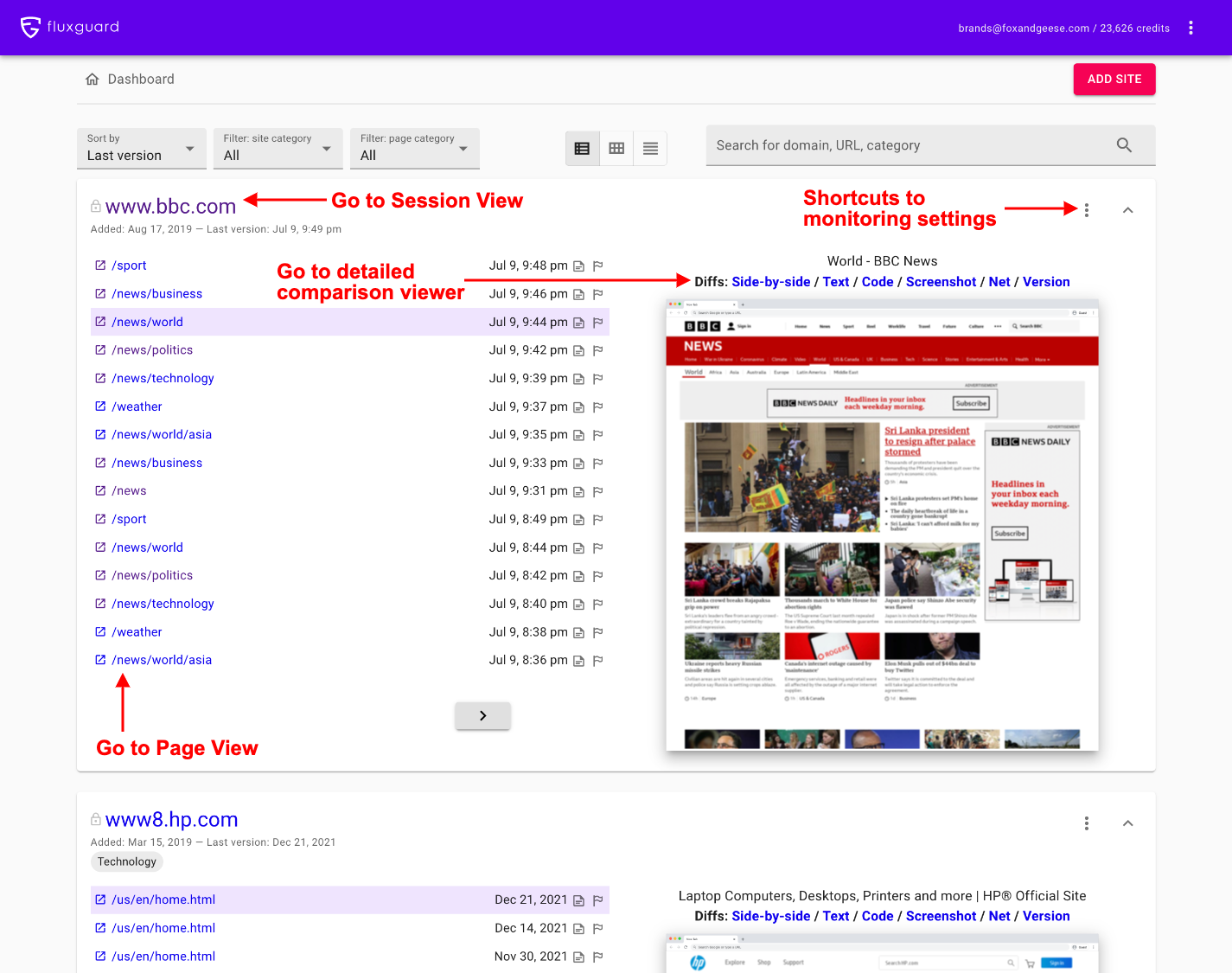Open BBC Net diff

coord(999,282)
